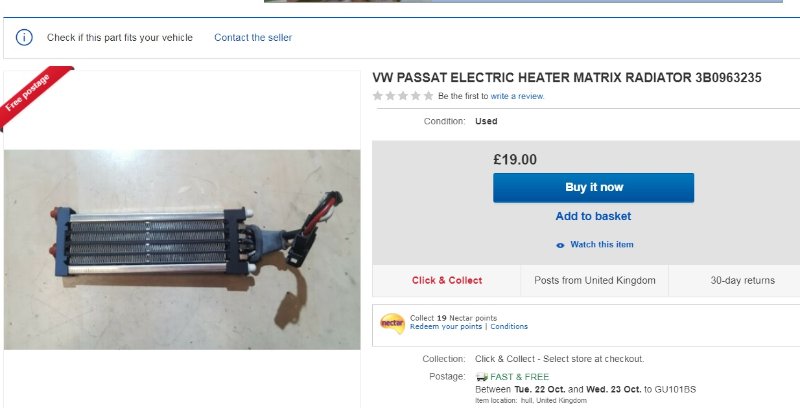Viewport: 800px width, 408px height.
Task: Open the Contact the seller link
Action: tap(253, 38)
